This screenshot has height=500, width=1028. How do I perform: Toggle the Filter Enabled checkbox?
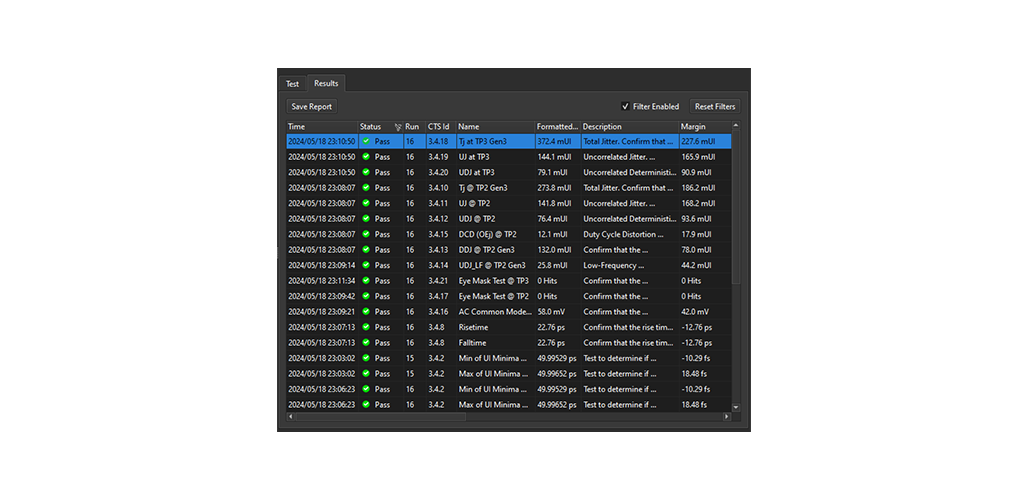pos(626,106)
